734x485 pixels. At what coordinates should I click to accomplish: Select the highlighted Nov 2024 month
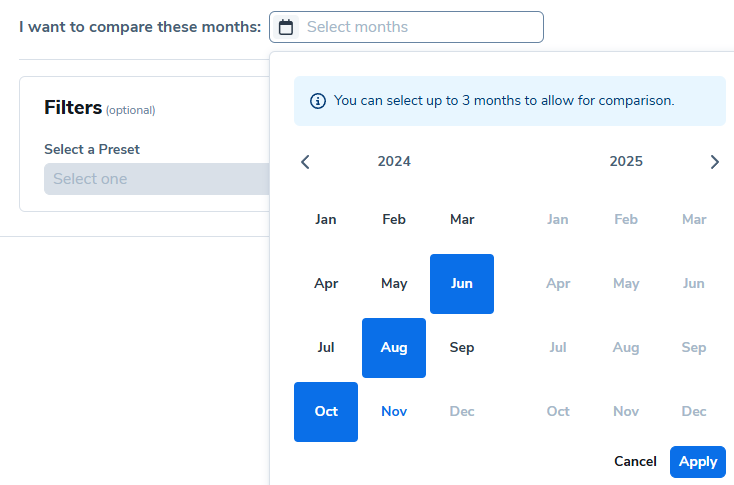pyautogui.click(x=394, y=412)
